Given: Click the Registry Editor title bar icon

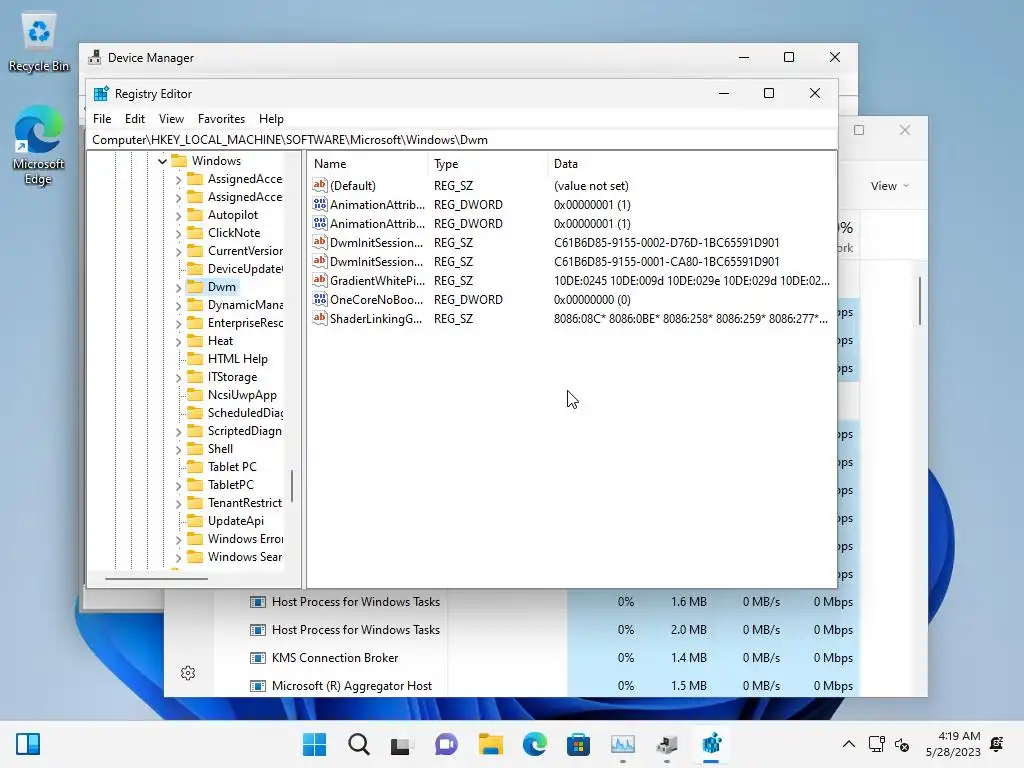Looking at the screenshot, I should click(101, 93).
